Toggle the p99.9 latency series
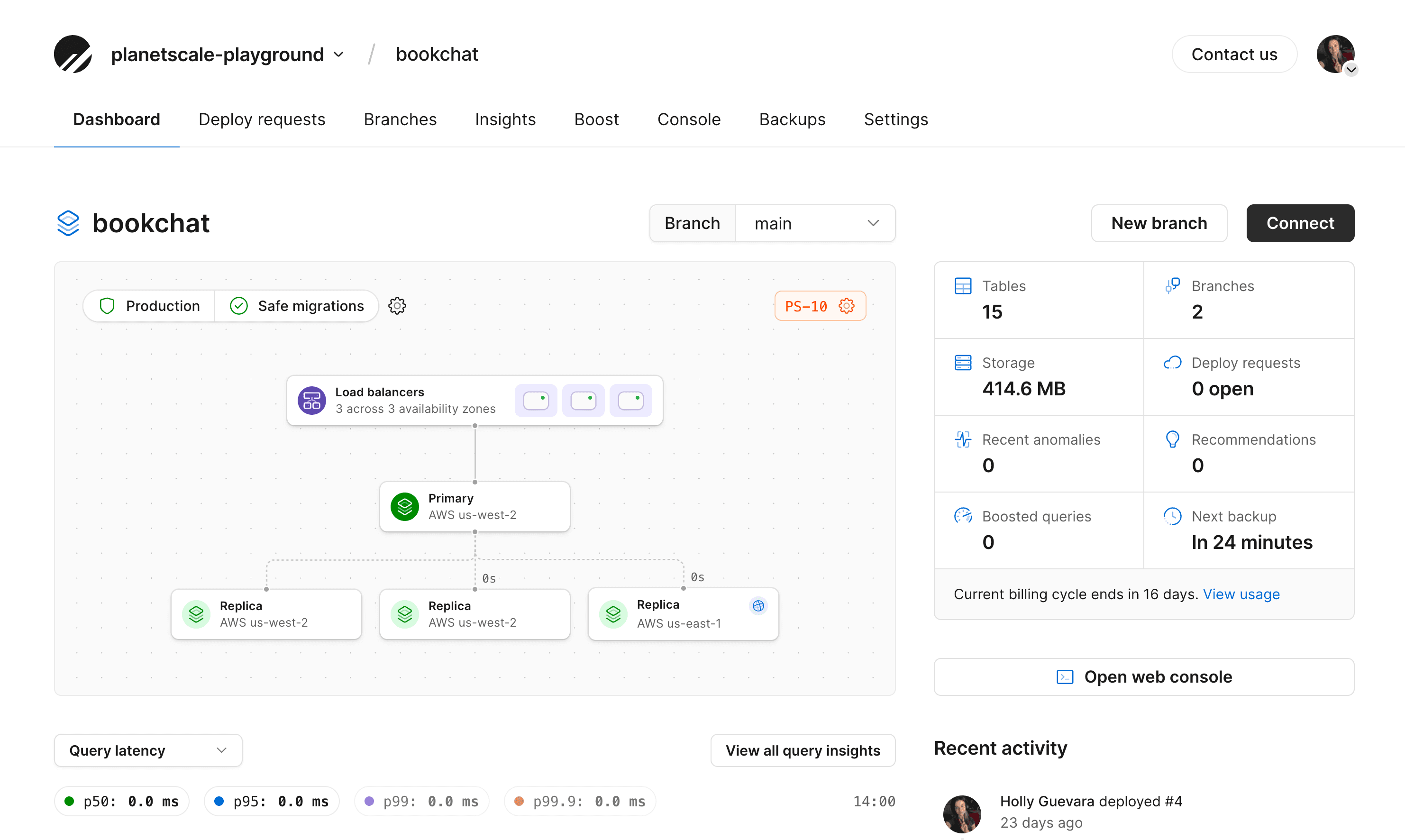 (x=580, y=801)
